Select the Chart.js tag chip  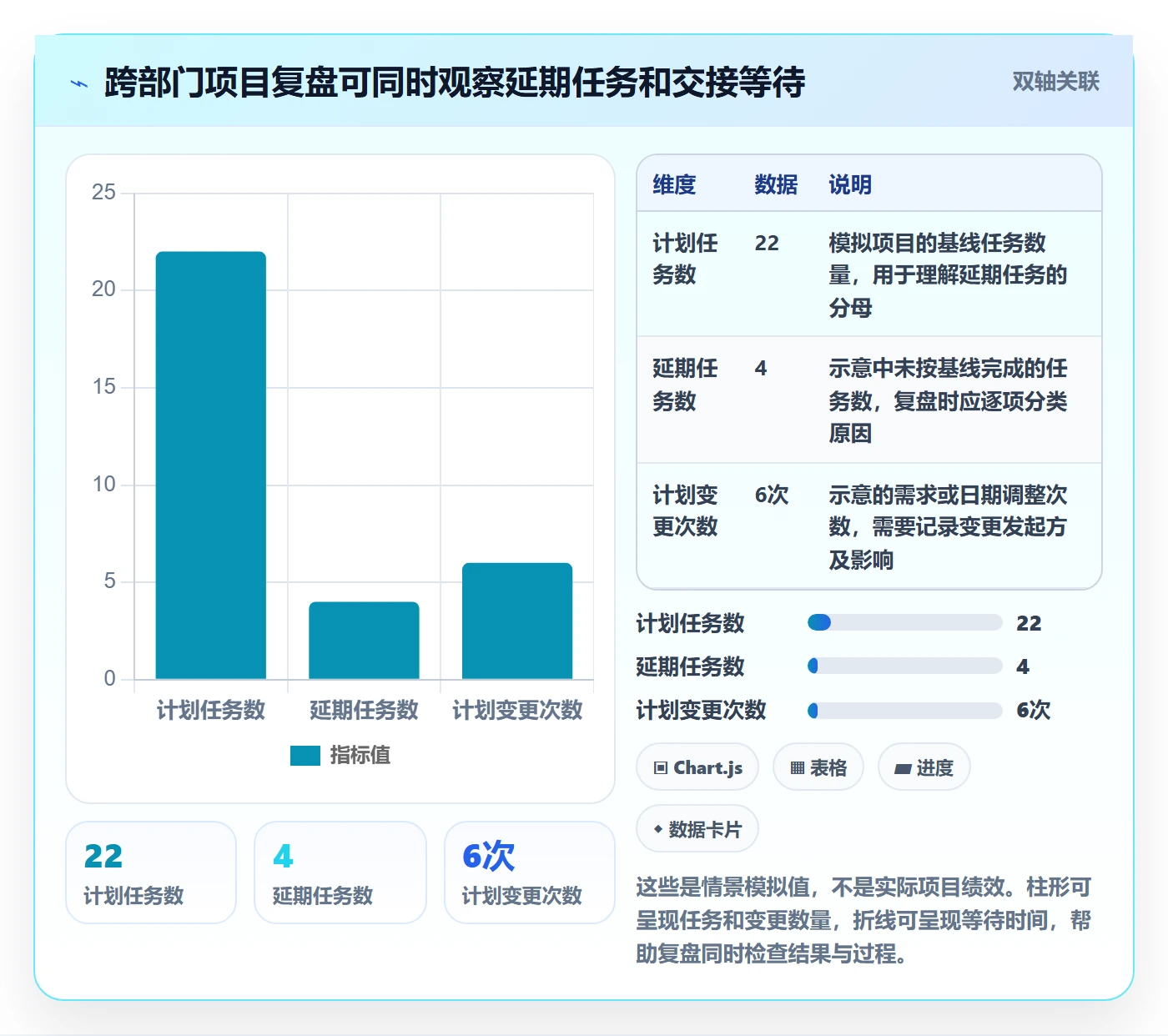click(x=697, y=767)
